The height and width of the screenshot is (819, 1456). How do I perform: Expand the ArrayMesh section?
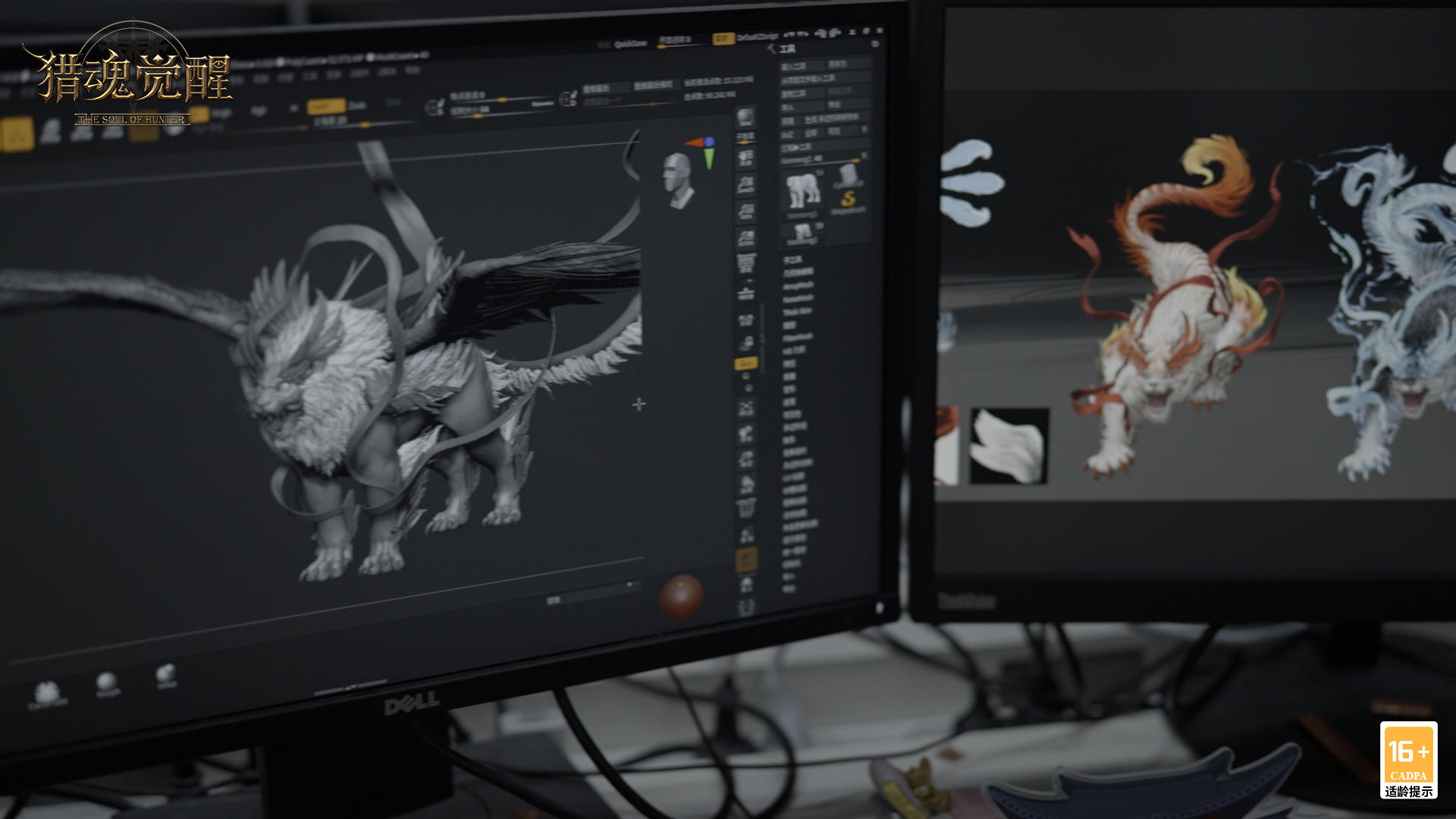pyautogui.click(x=798, y=285)
